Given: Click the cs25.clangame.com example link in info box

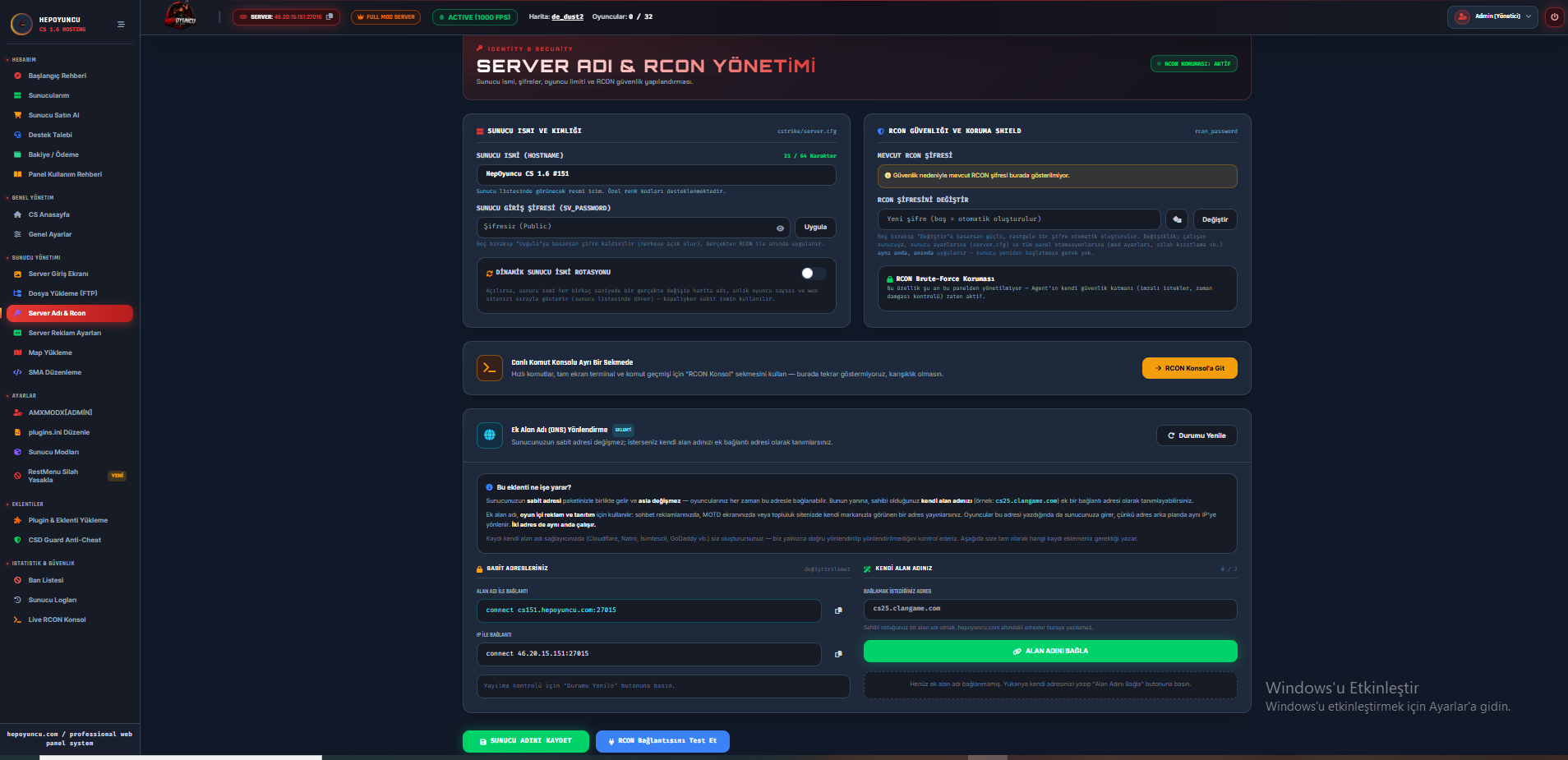Looking at the screenshot, I should point(1026,500).
